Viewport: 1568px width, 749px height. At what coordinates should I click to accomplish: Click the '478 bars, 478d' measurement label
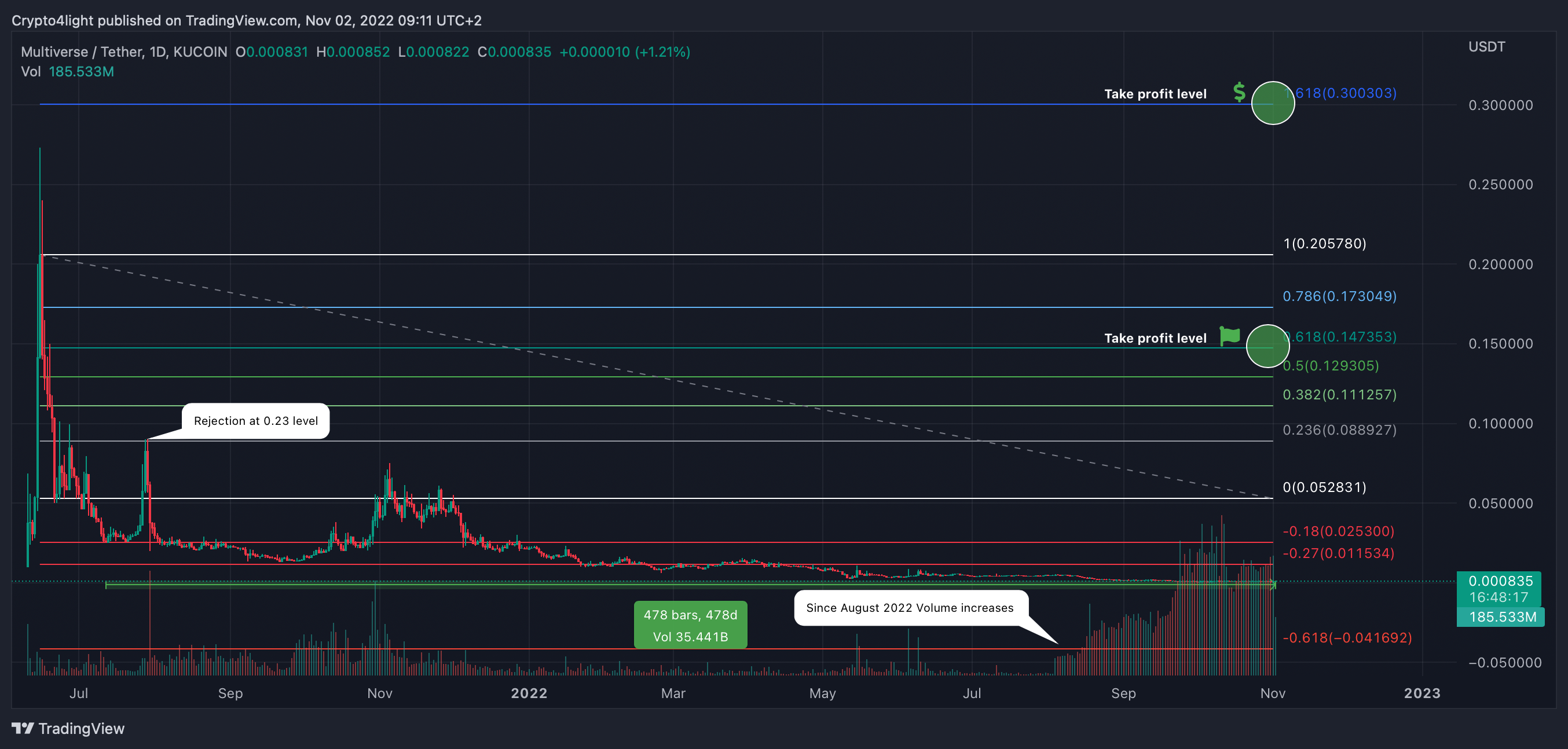[690, 625]
